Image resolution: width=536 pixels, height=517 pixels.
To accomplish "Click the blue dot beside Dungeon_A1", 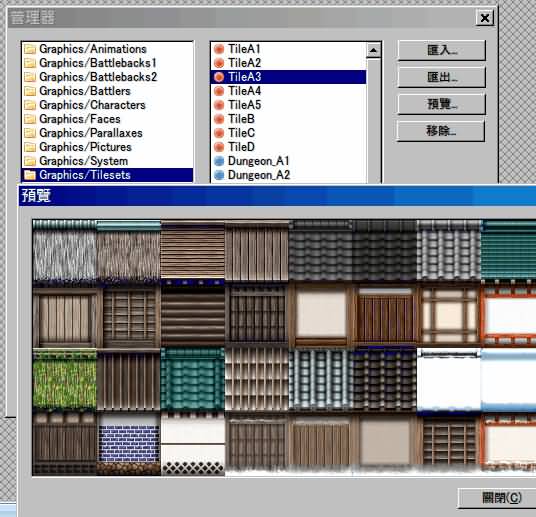I will (x=219, y=161).
